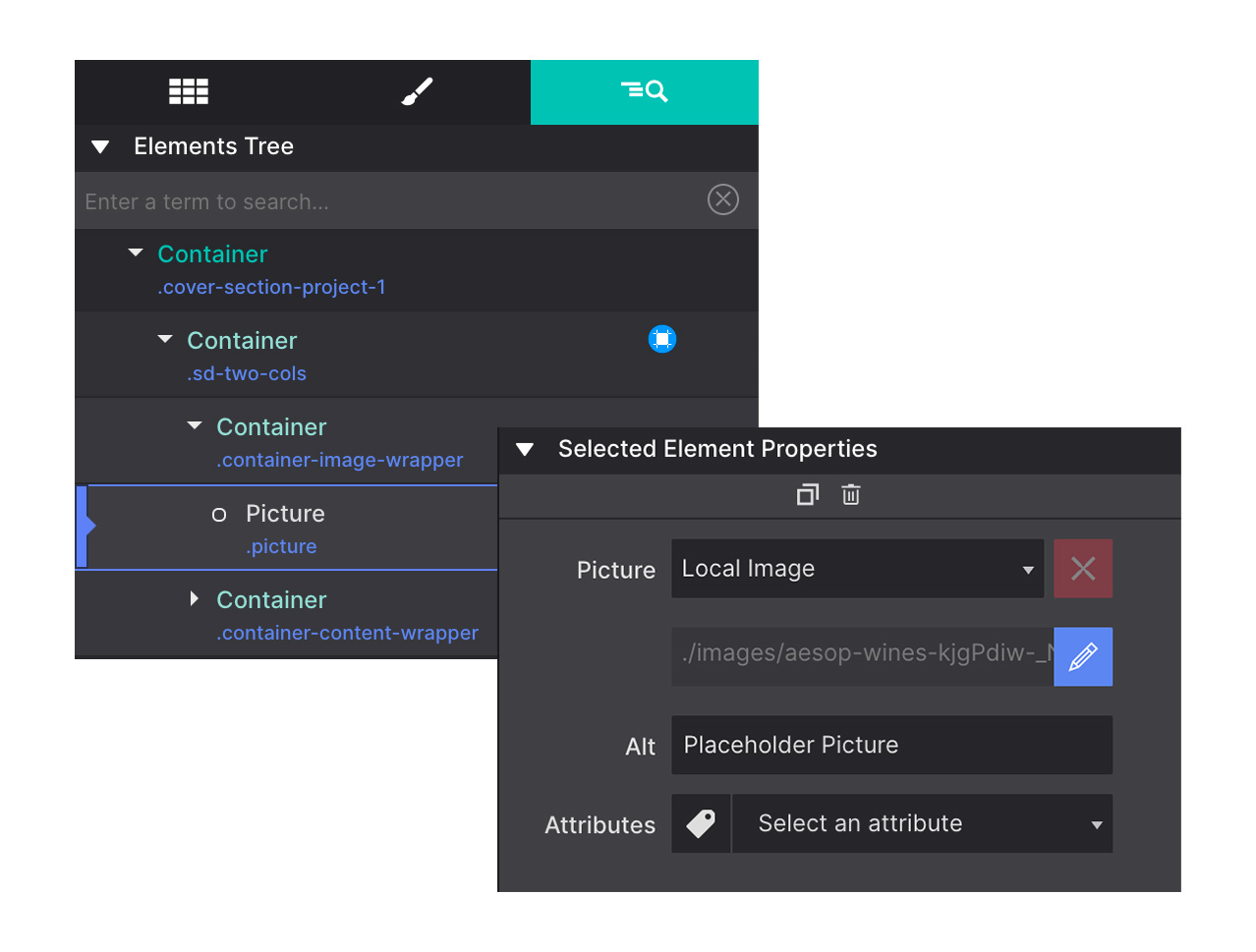Collapse Selected Element Properties panel

(x=525, y=450)
